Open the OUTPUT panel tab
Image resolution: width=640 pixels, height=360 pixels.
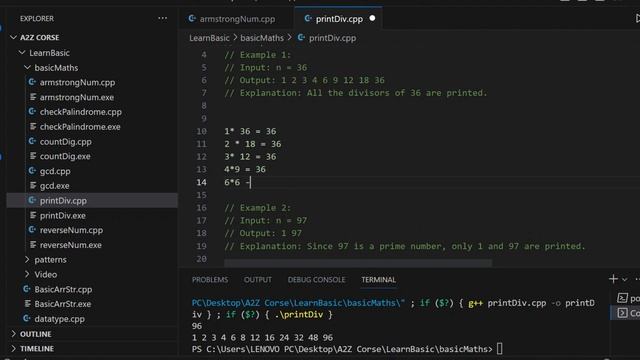point(258,280)
